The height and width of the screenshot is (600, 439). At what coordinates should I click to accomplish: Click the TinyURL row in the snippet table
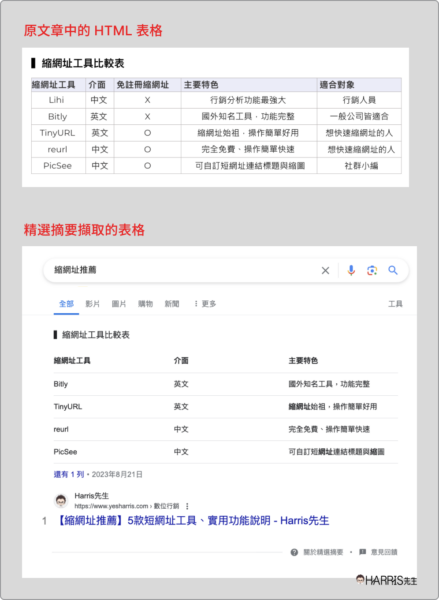coord(225,407)
